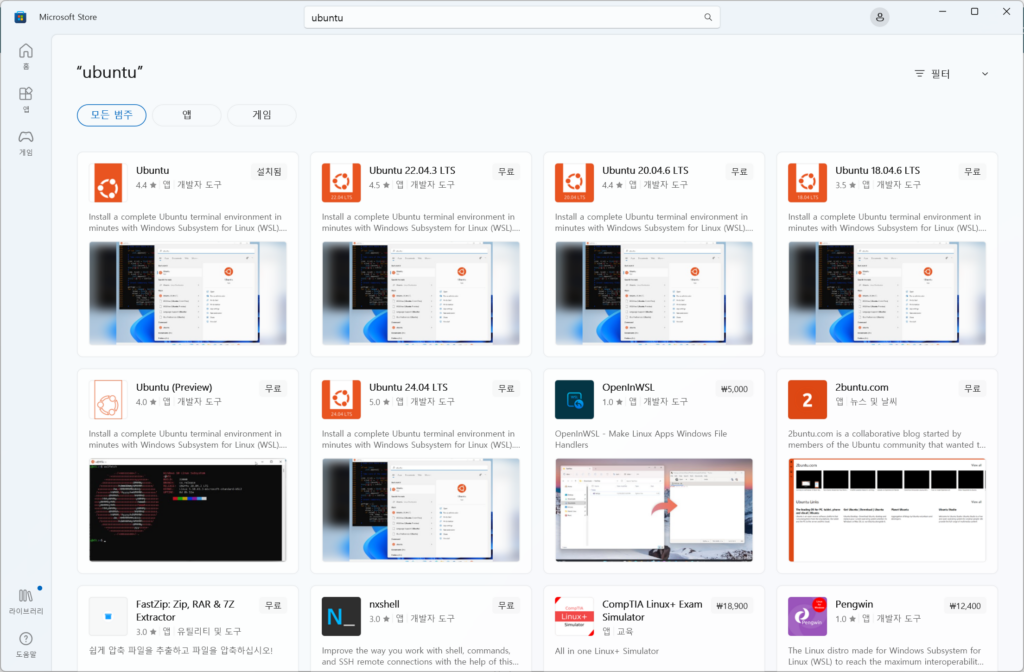Click FastZip: Zip, RAR & 7Z Extractor title

(185, 611)
